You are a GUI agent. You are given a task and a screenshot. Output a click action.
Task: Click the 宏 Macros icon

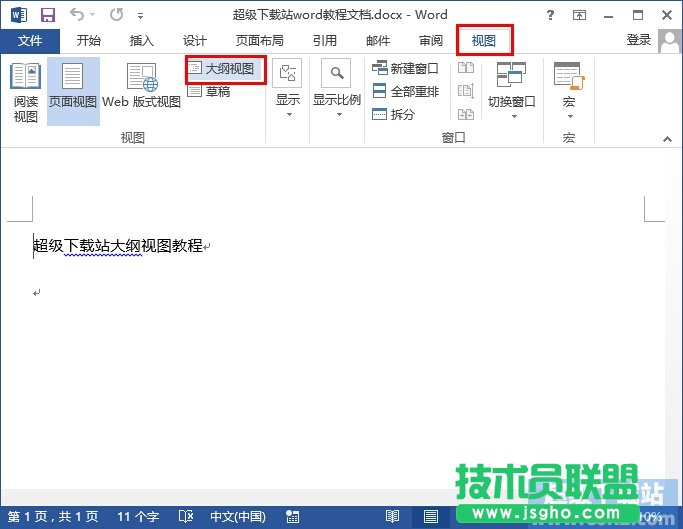(568, 76)
